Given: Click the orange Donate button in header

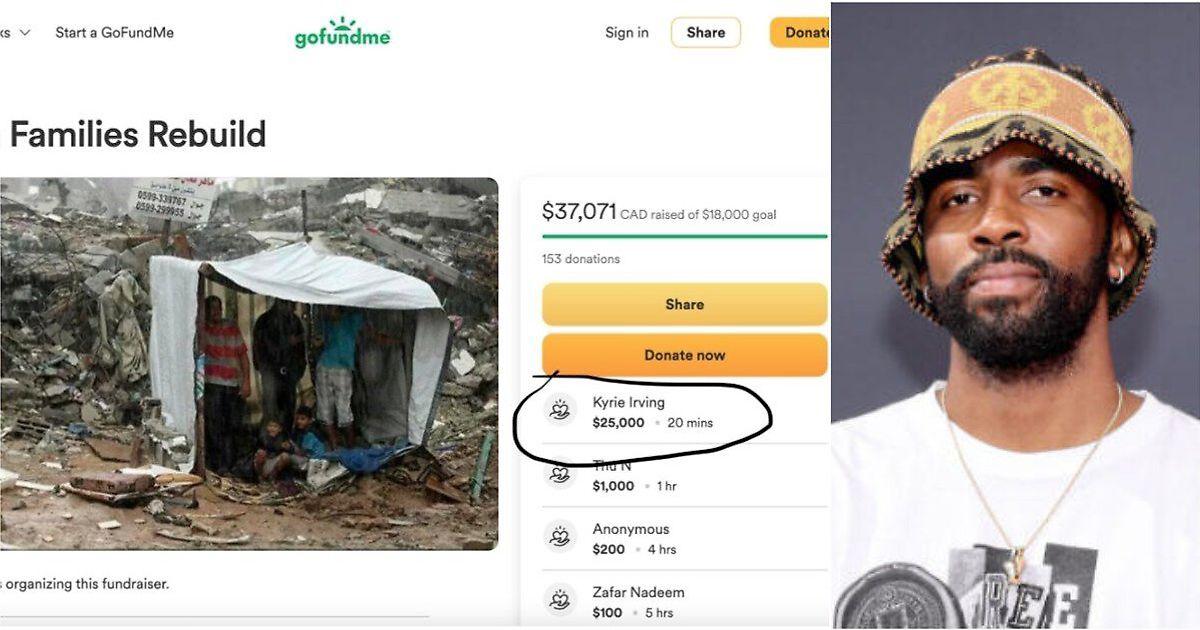Looking at the screenshot, I should (x=800, y=32).
